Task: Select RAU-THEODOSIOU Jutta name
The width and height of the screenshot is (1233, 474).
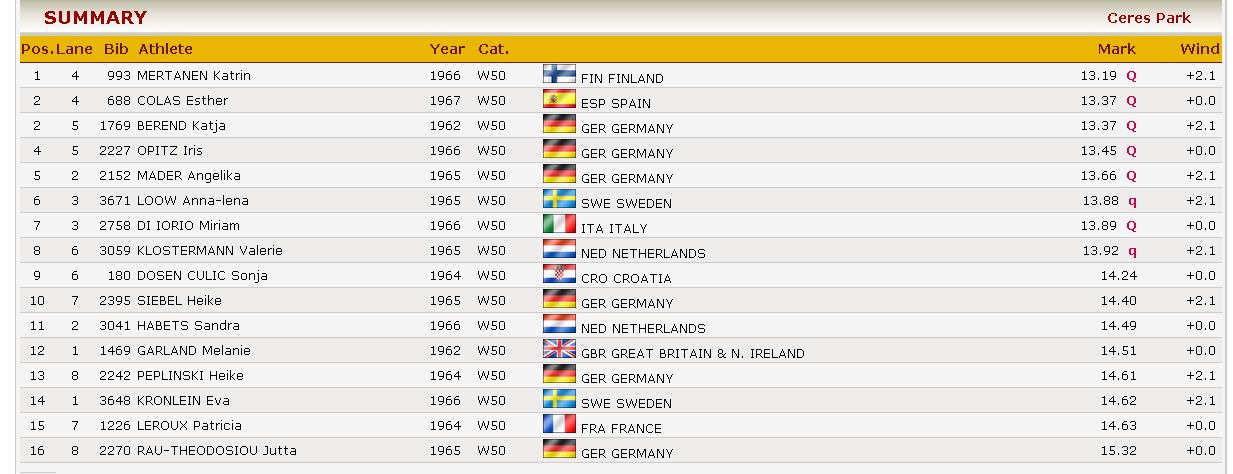Action: 216,451
